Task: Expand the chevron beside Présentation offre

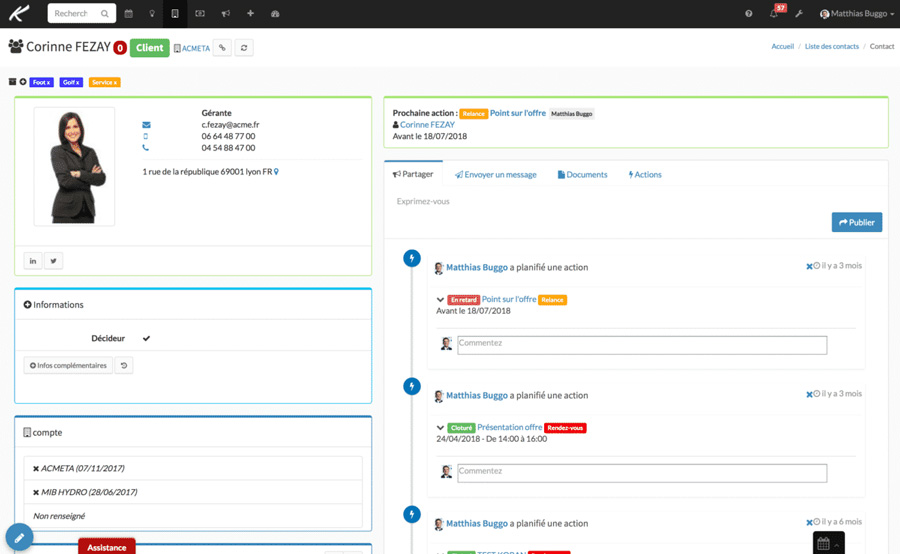Action: point(440,428)
